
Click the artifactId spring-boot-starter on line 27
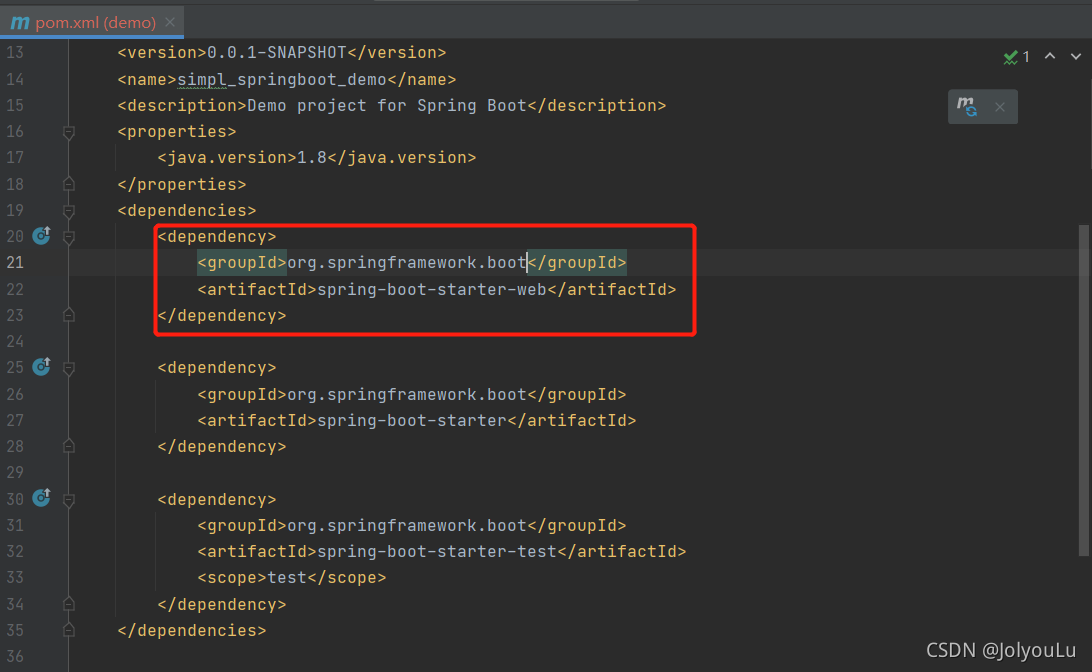(x=412, y=421)
